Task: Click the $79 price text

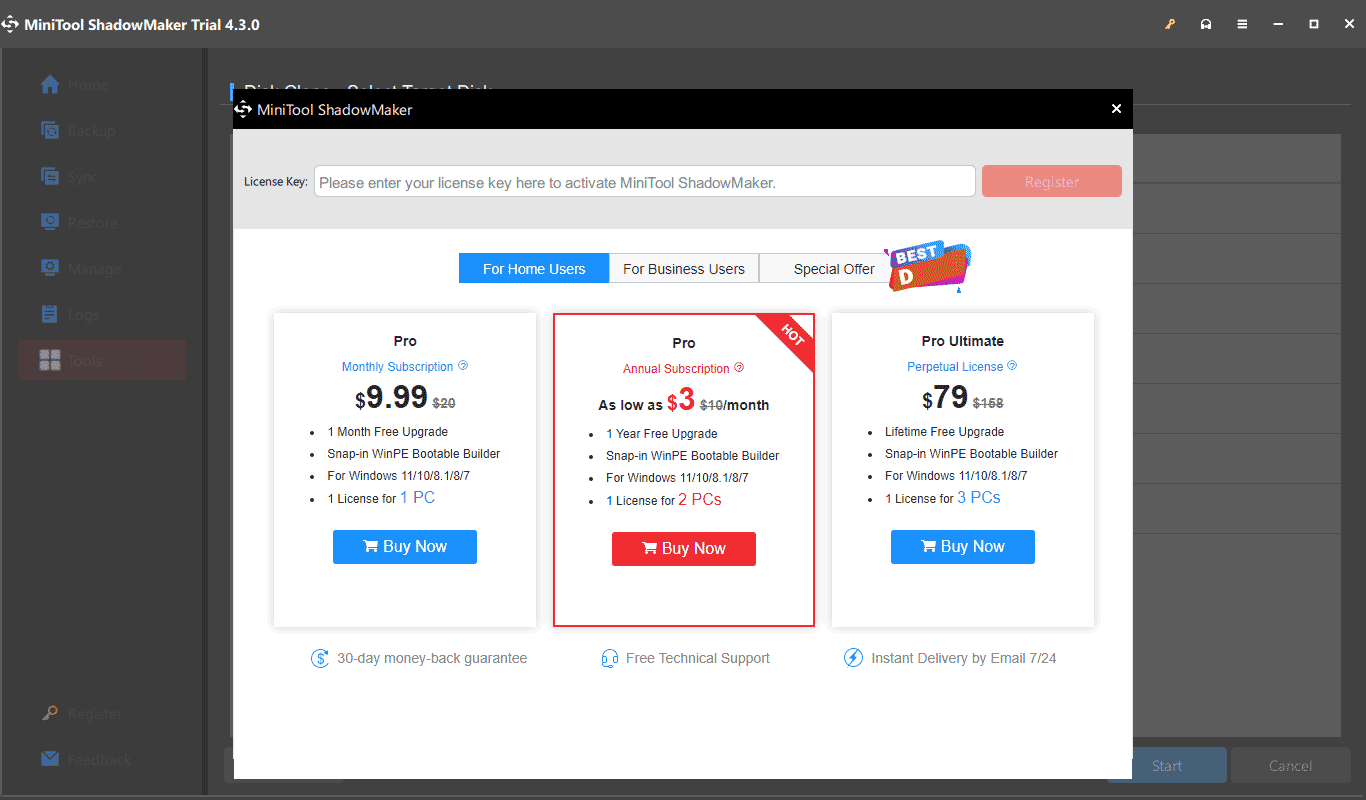Action: click(945, 399)
